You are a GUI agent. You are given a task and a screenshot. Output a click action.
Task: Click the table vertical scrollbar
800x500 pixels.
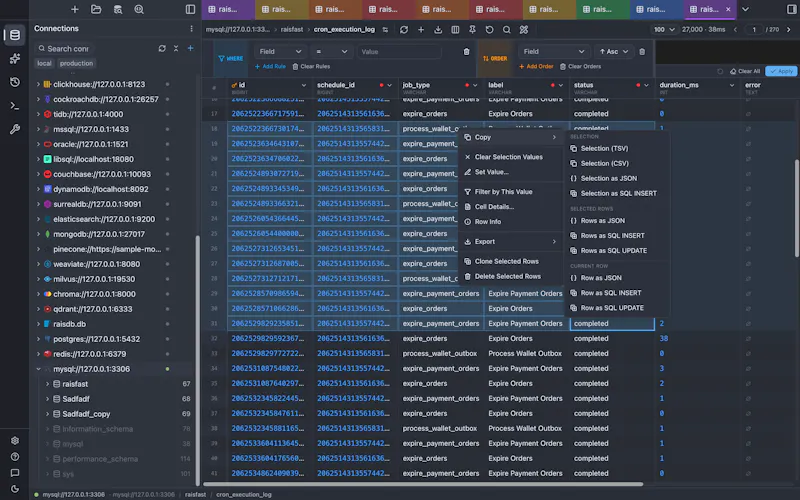796,208
